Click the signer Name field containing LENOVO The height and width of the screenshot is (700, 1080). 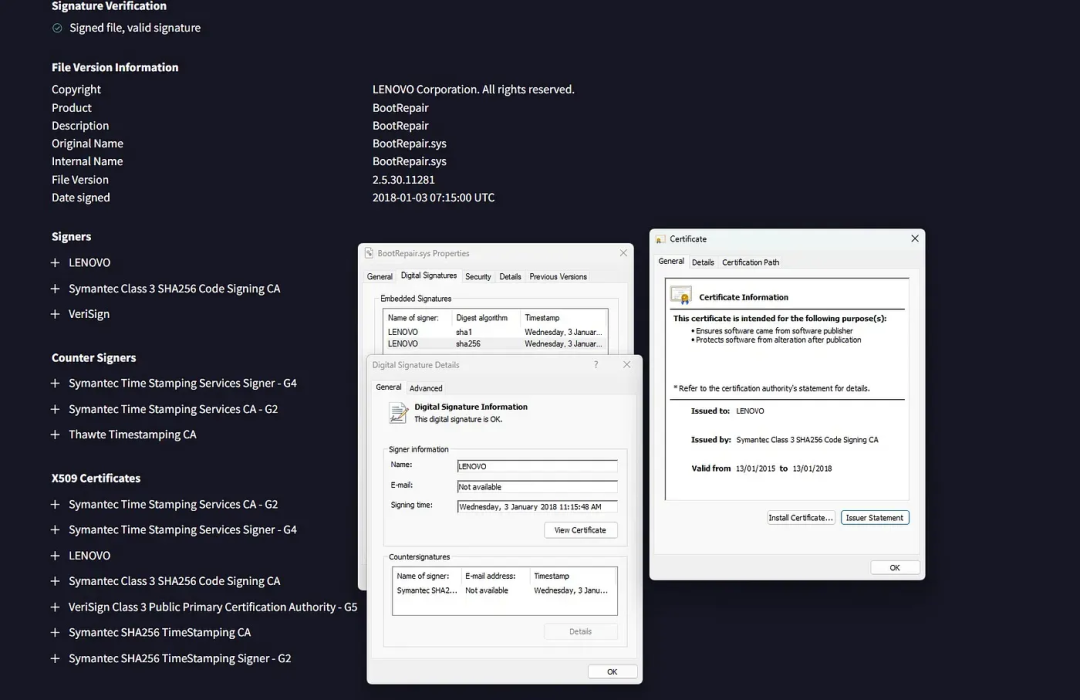[537, 466]
